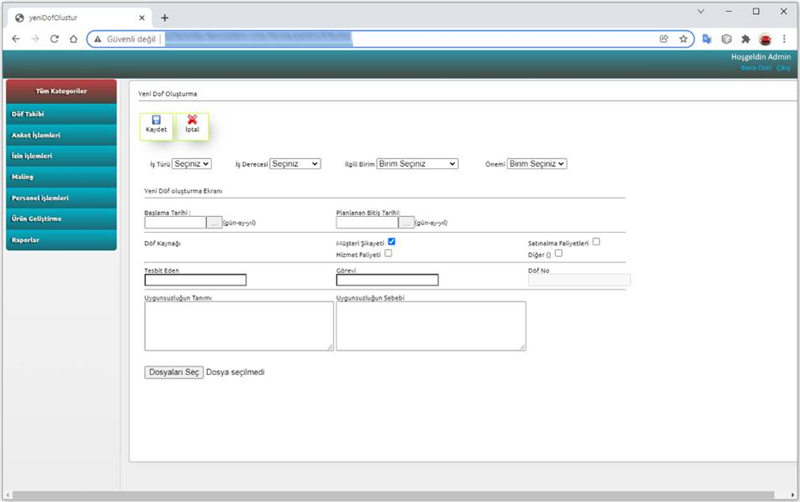Open the extensions puzzle icon
This screenshot has width=800, height=502.
point(745,39)
